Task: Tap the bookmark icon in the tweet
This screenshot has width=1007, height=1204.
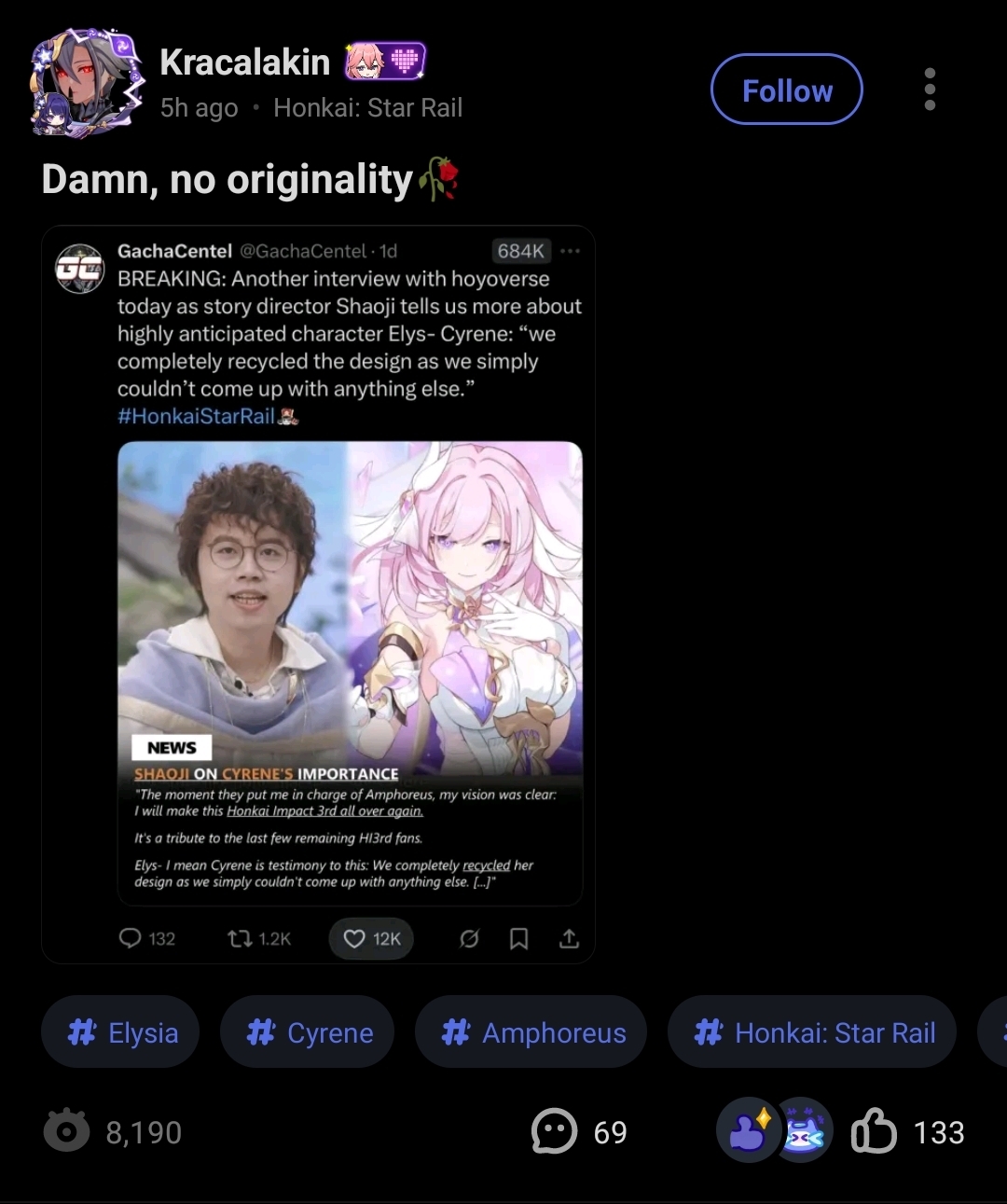Action: (519, 938)
